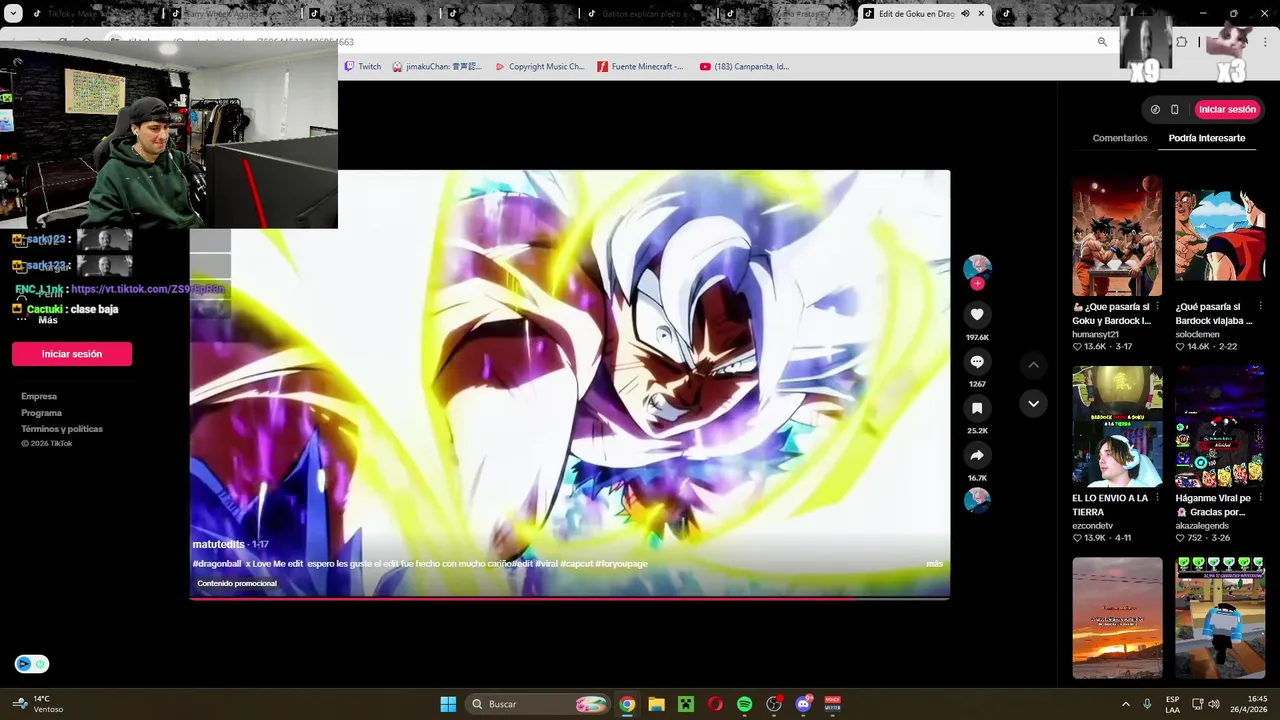Viewport: 1280px width, 720px height.
Task: Click the Windows Start button
Action: 448,704
